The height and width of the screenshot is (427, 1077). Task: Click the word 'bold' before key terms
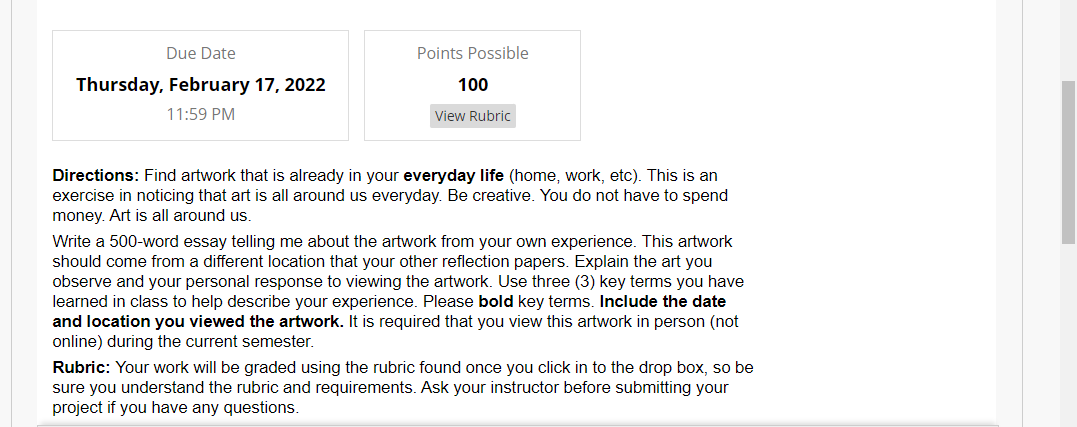pos(496,301)
